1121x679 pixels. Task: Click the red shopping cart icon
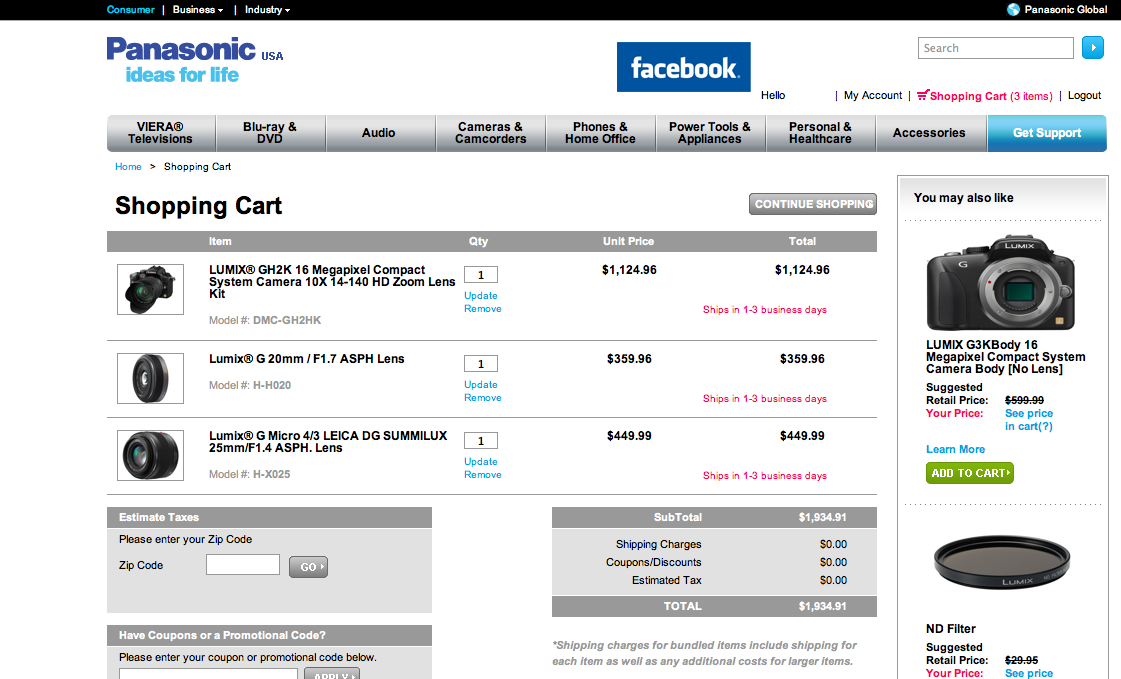(923, 94)
